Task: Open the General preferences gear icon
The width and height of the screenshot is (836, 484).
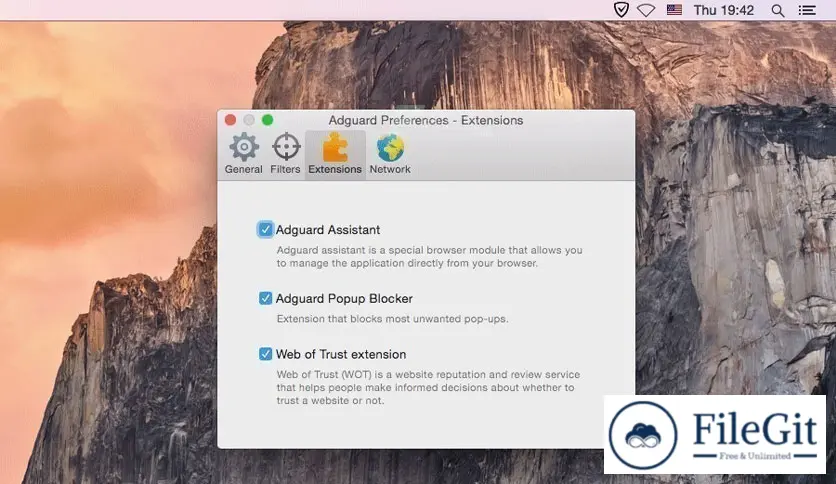Action: (x=244, y=147)
